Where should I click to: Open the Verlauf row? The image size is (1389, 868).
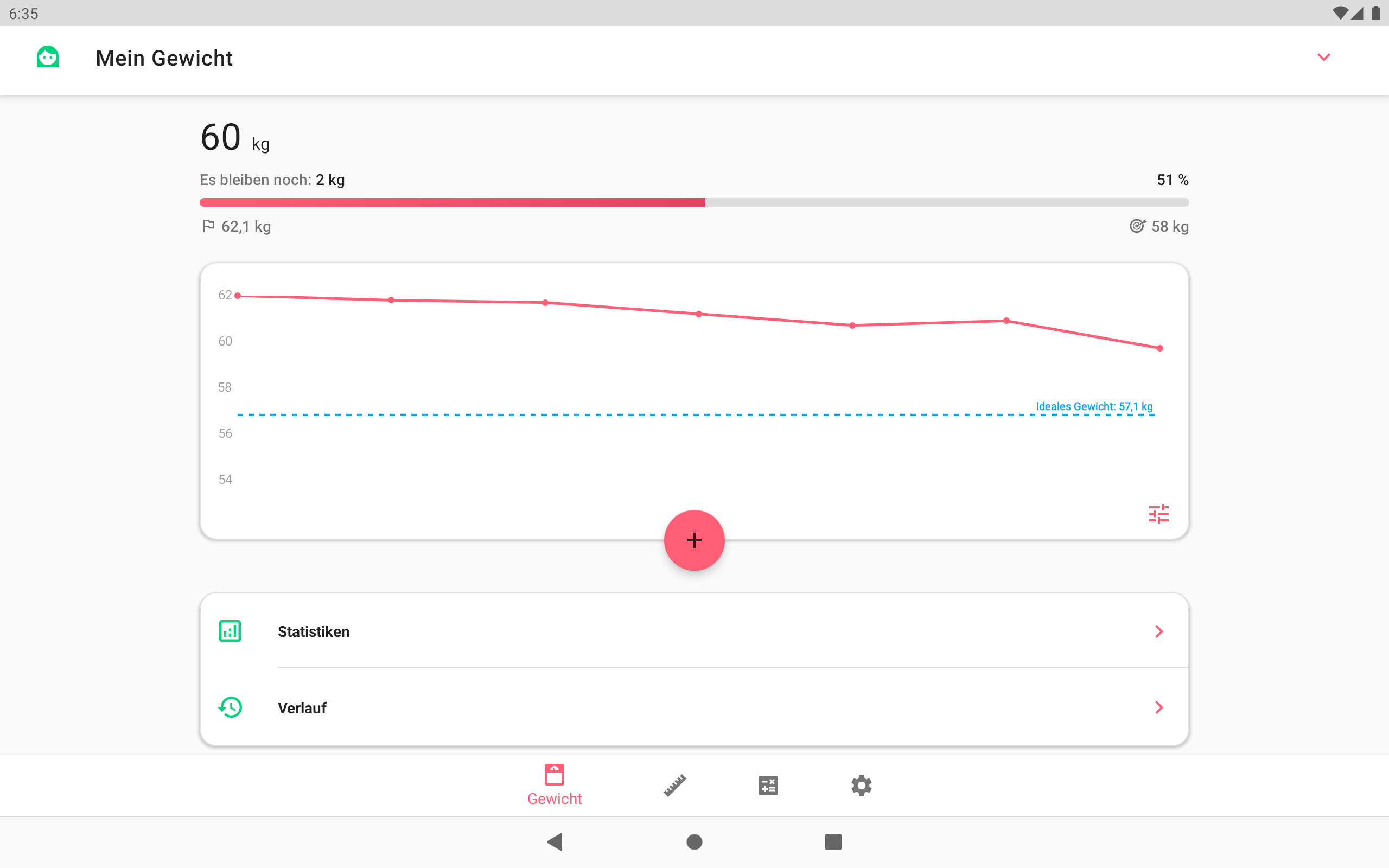(694, 707)
